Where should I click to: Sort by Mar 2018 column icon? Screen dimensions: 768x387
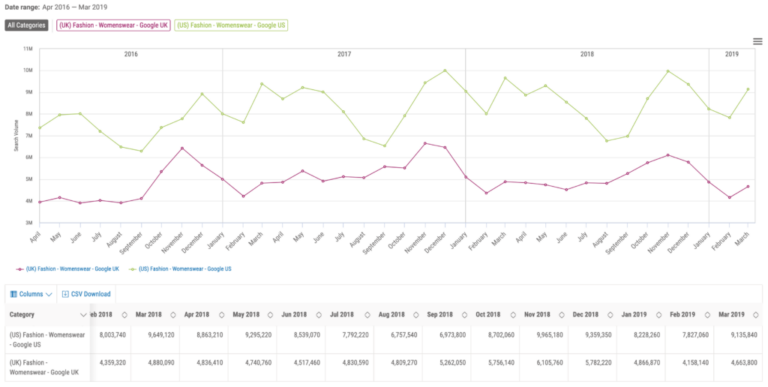pos(173,315)
